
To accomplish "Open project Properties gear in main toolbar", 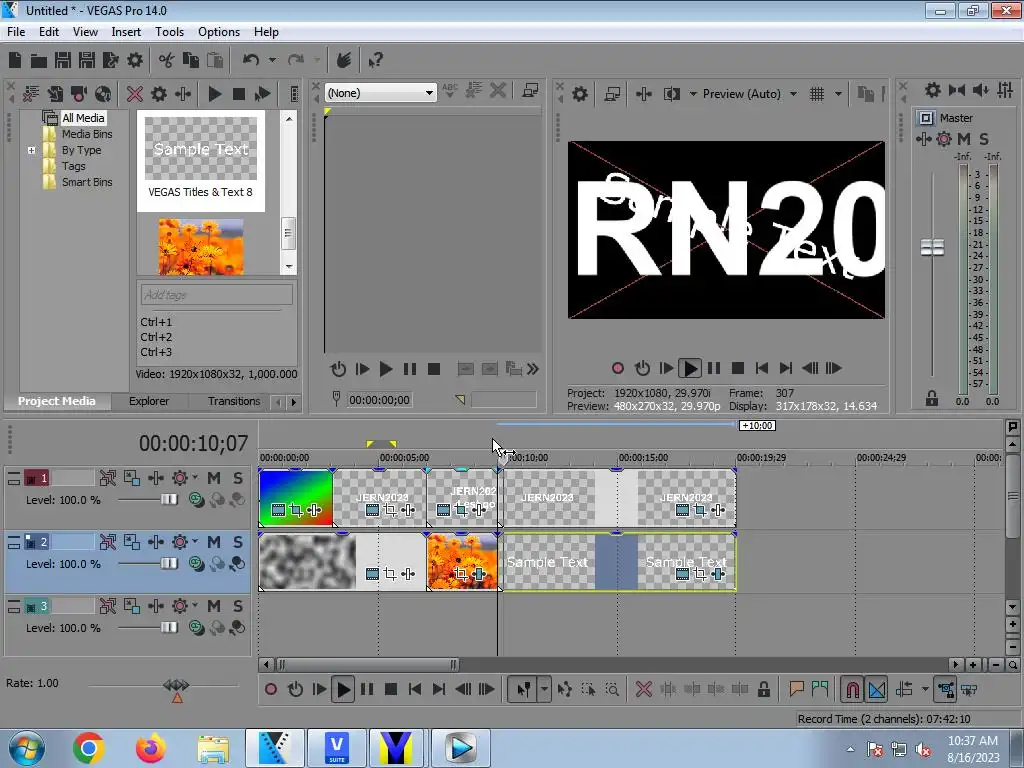I will click(135, 61).
